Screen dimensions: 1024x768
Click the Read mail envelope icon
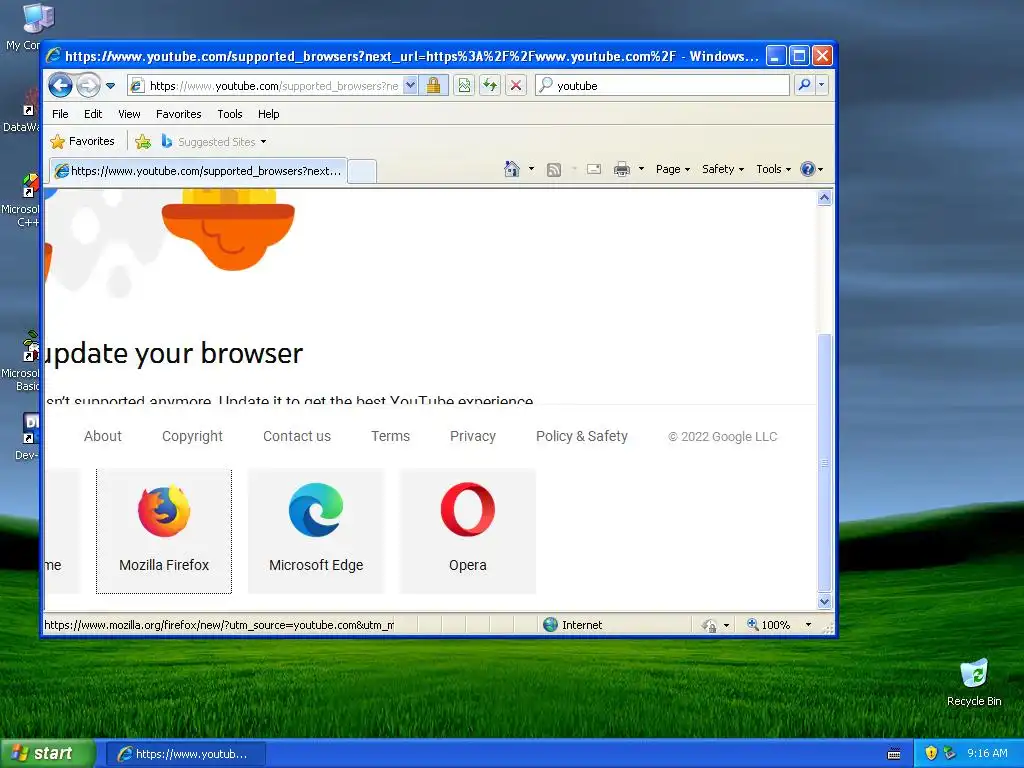click(x=594, y=169)
